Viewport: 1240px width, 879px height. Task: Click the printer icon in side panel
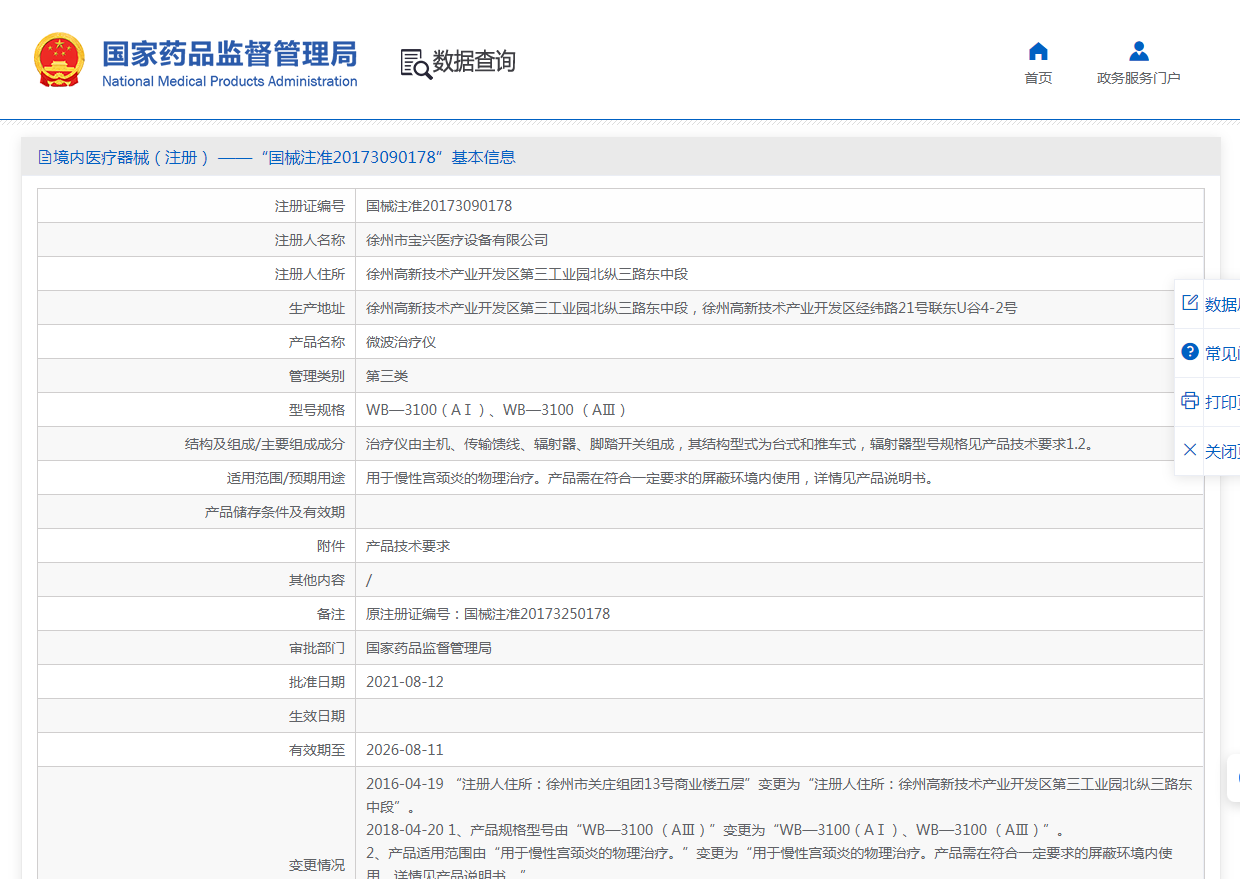pos(1190,401)
